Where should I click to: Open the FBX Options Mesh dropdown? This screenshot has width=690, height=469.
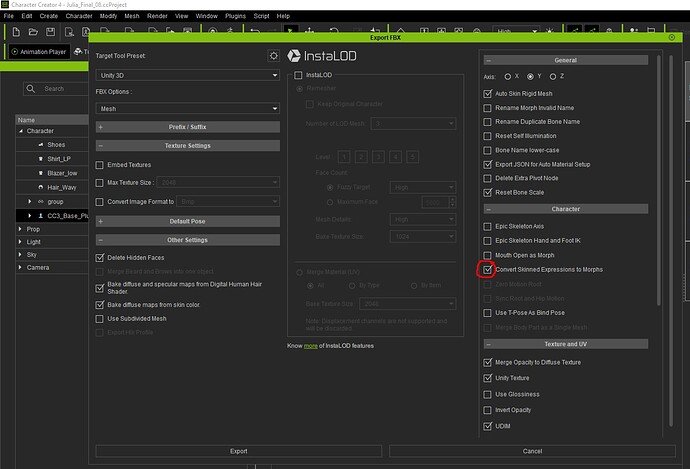[x=187, y=109]
